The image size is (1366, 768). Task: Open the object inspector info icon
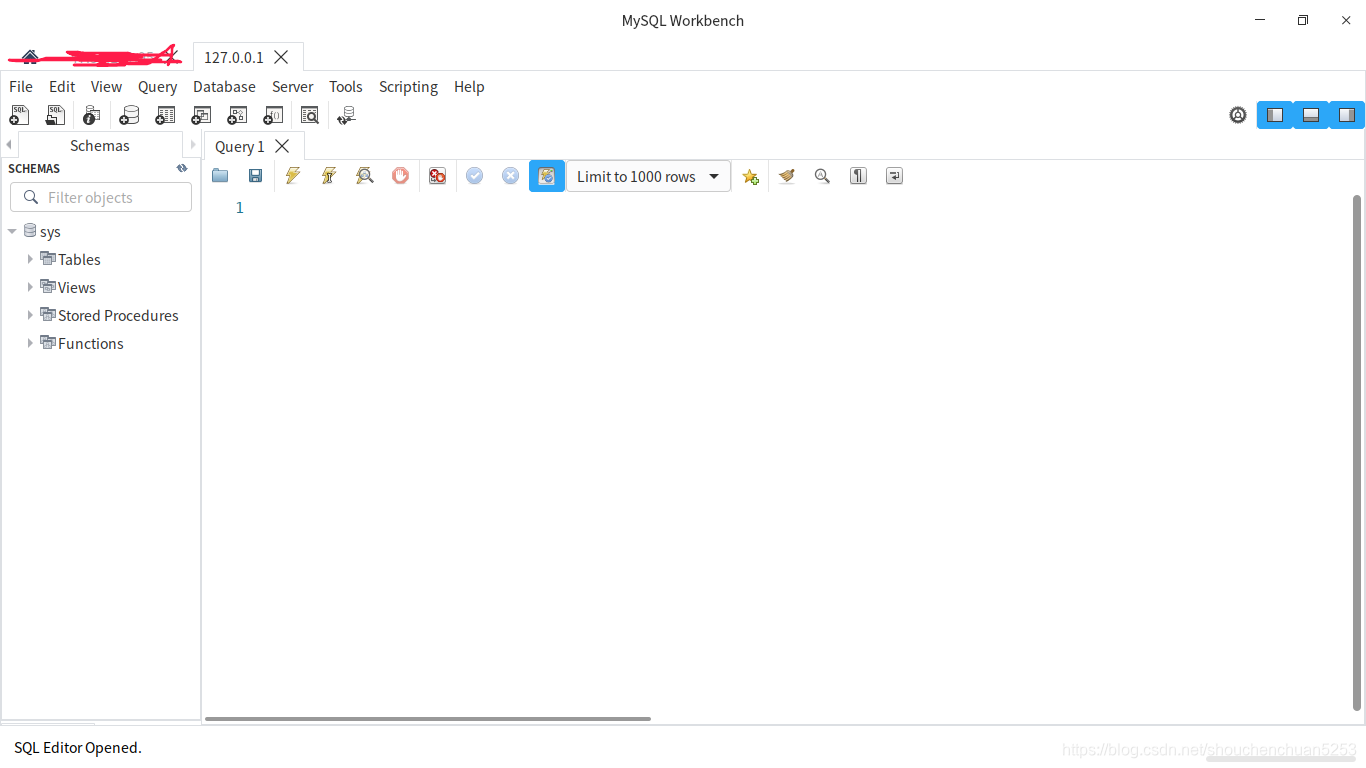[92, 116]
